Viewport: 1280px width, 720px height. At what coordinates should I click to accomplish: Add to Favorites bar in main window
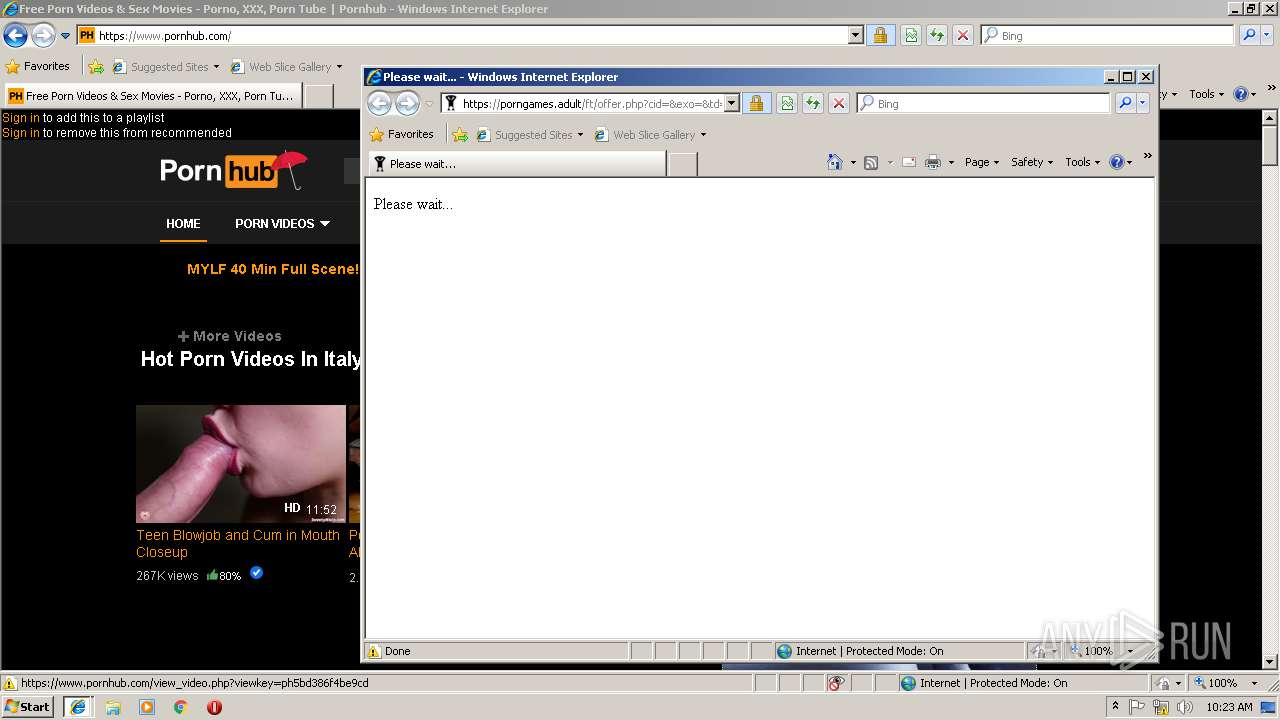pyautogui.click(x=95, y=67)
